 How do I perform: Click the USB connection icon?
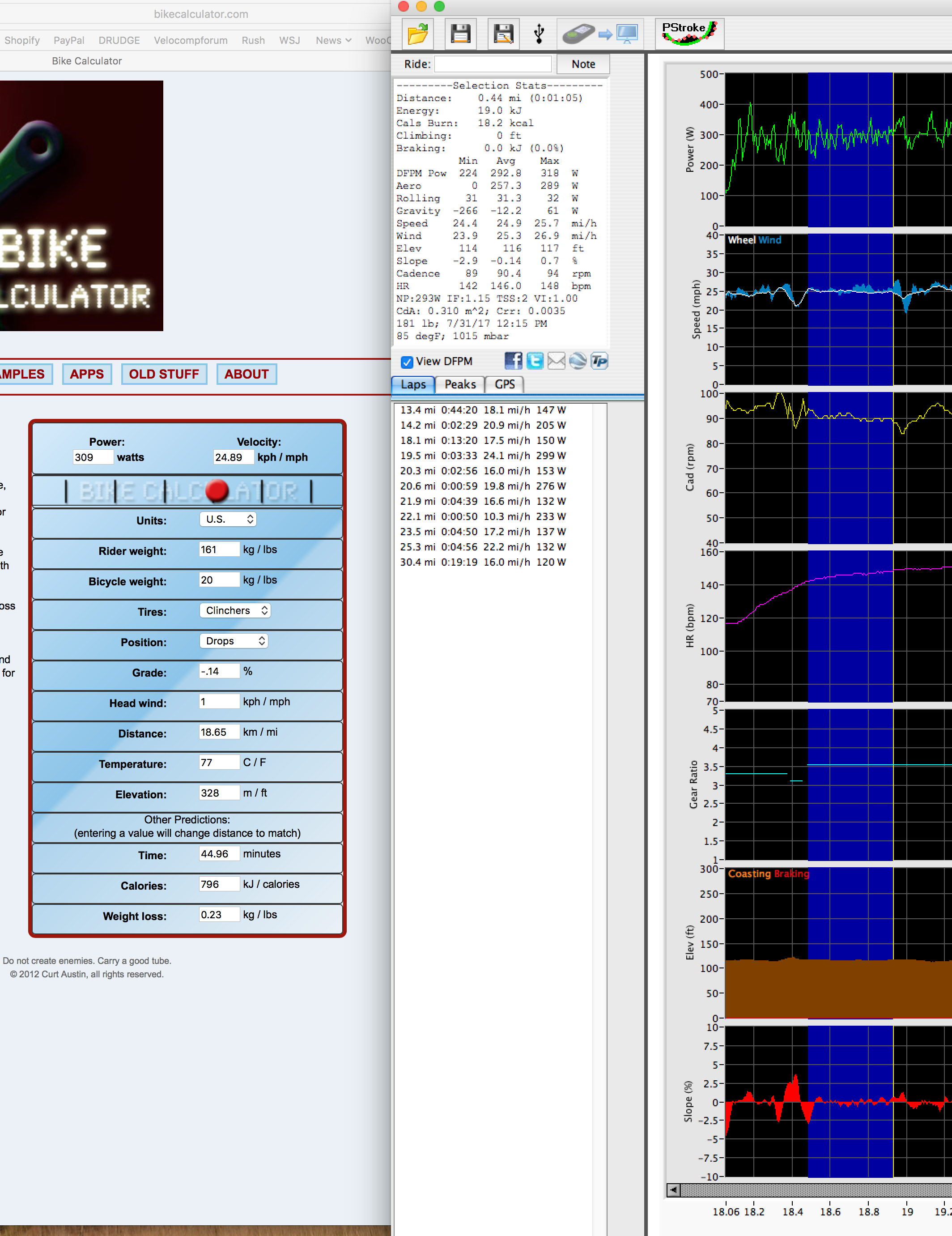[539, 34]
